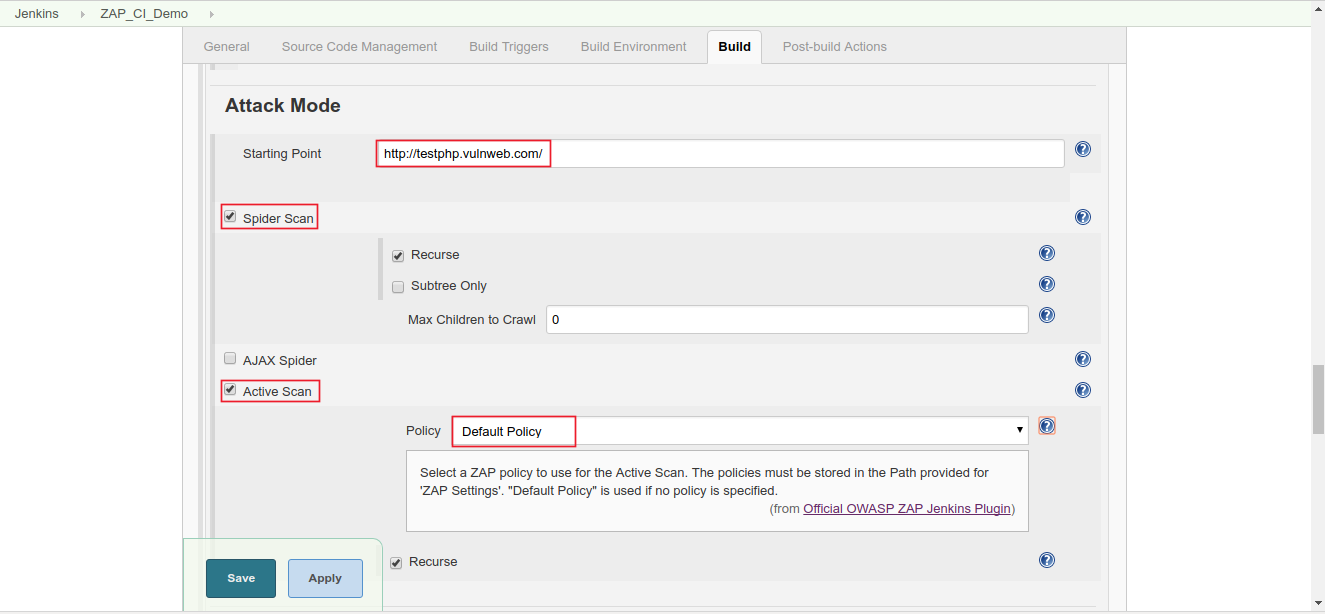Open the Official OWASP ZAP Jenkins Plugin link

(906, 508)
